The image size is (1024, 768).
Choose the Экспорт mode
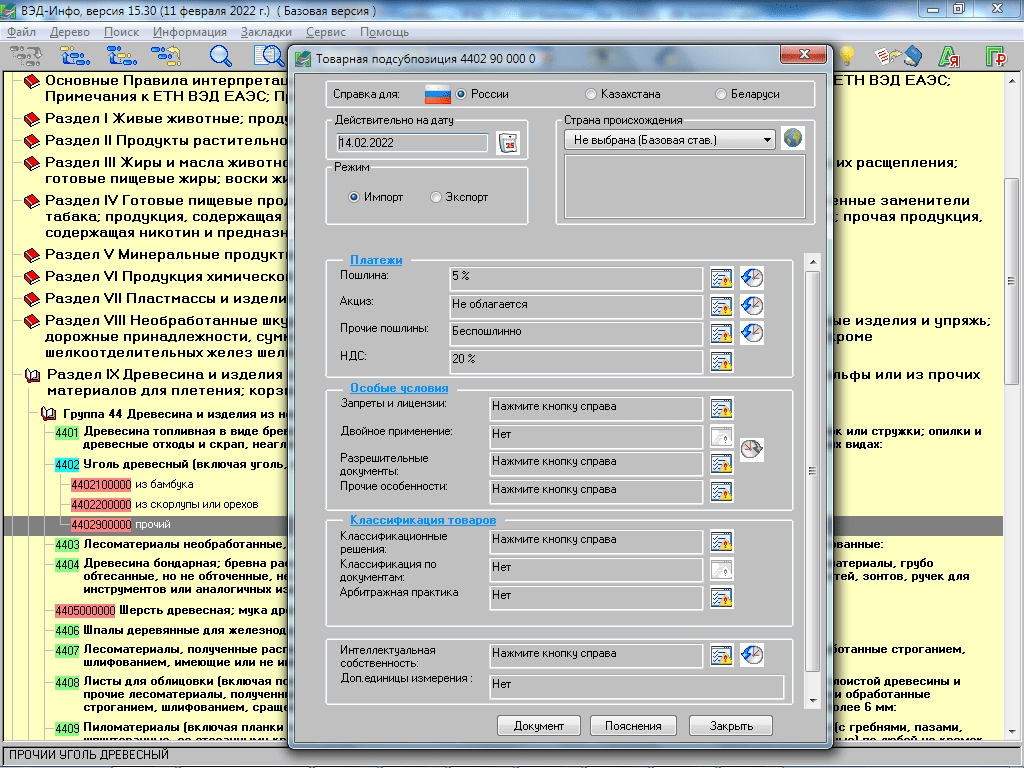436,197
